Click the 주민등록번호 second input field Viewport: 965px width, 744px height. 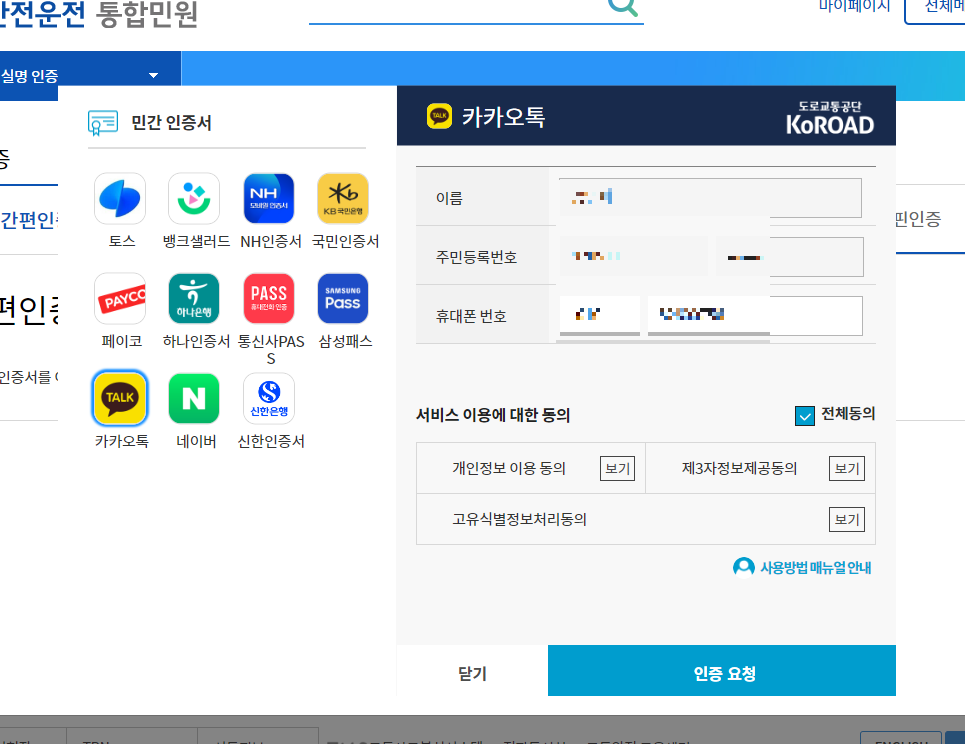pos(790,257)
